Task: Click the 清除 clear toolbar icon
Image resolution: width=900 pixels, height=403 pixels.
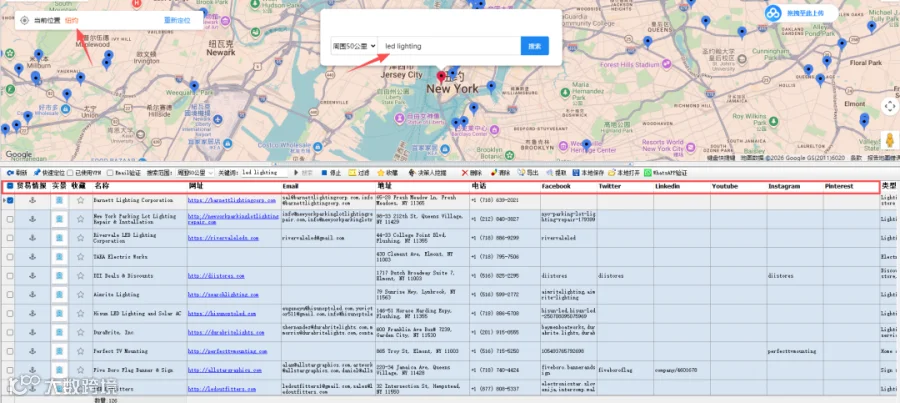Action: (493, 172)
